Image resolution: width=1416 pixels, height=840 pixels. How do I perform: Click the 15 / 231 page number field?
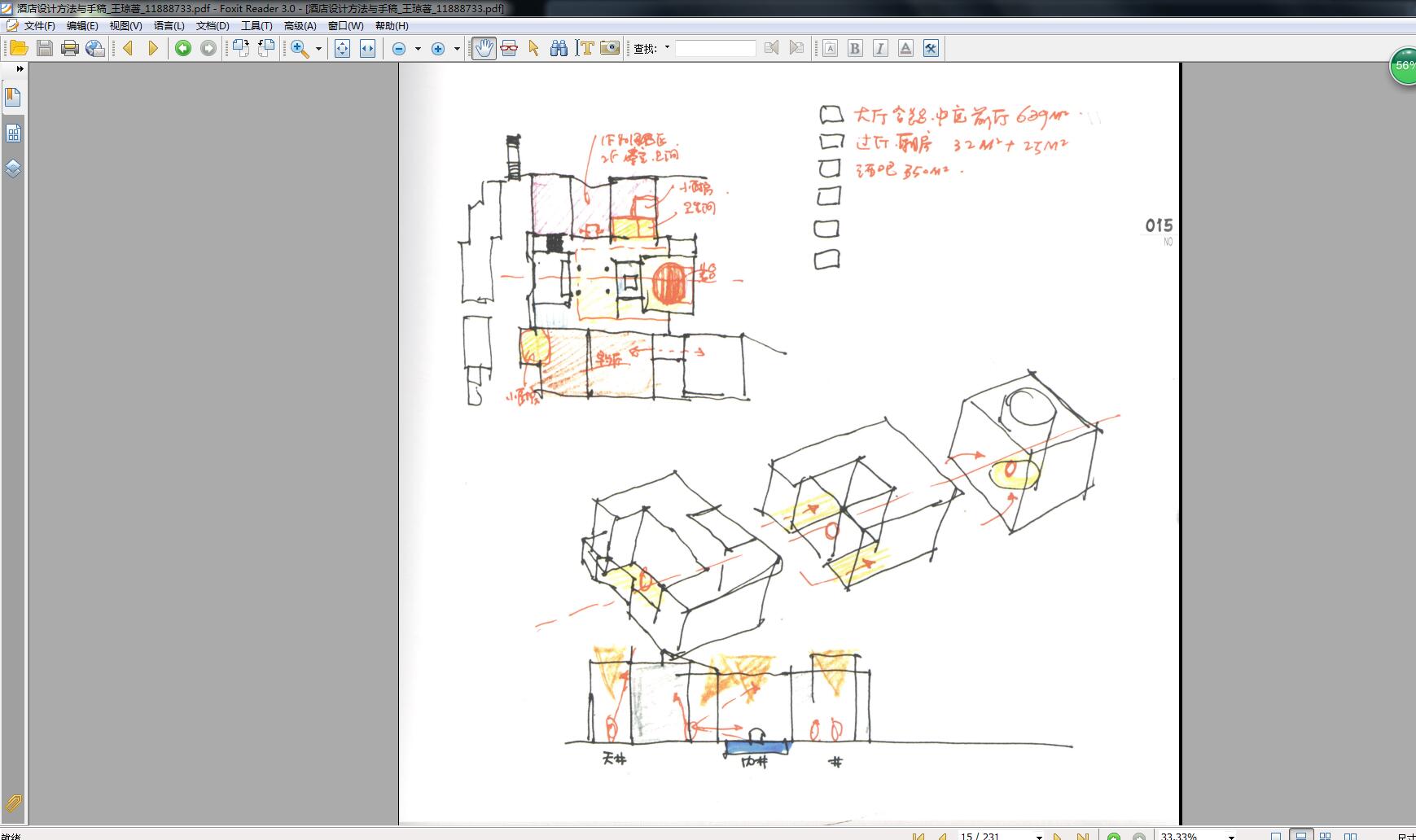tap(993, 836)
